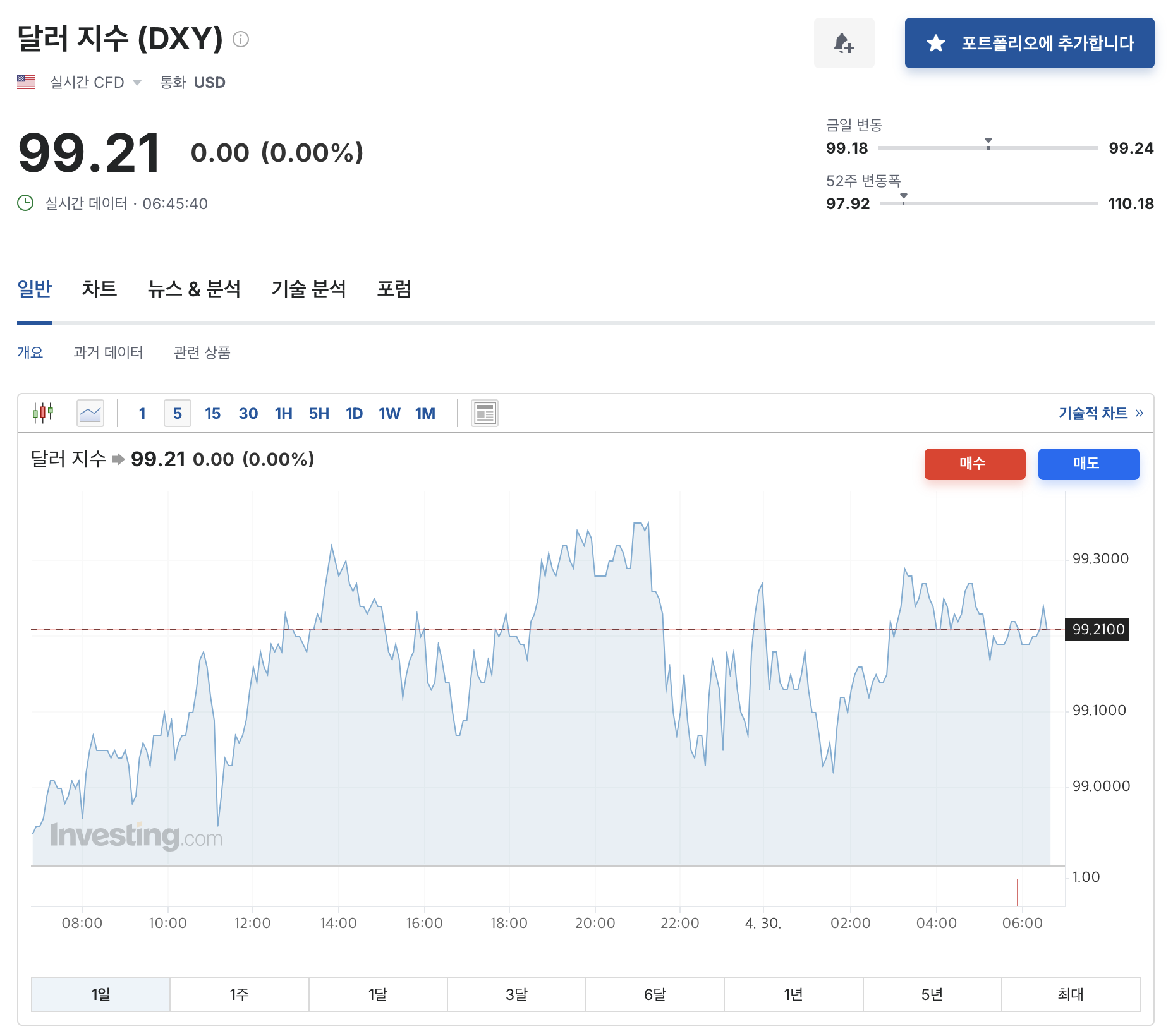Switch to the 차트 tab
Screen dimensions: 1173x1036
pos(99,289)
